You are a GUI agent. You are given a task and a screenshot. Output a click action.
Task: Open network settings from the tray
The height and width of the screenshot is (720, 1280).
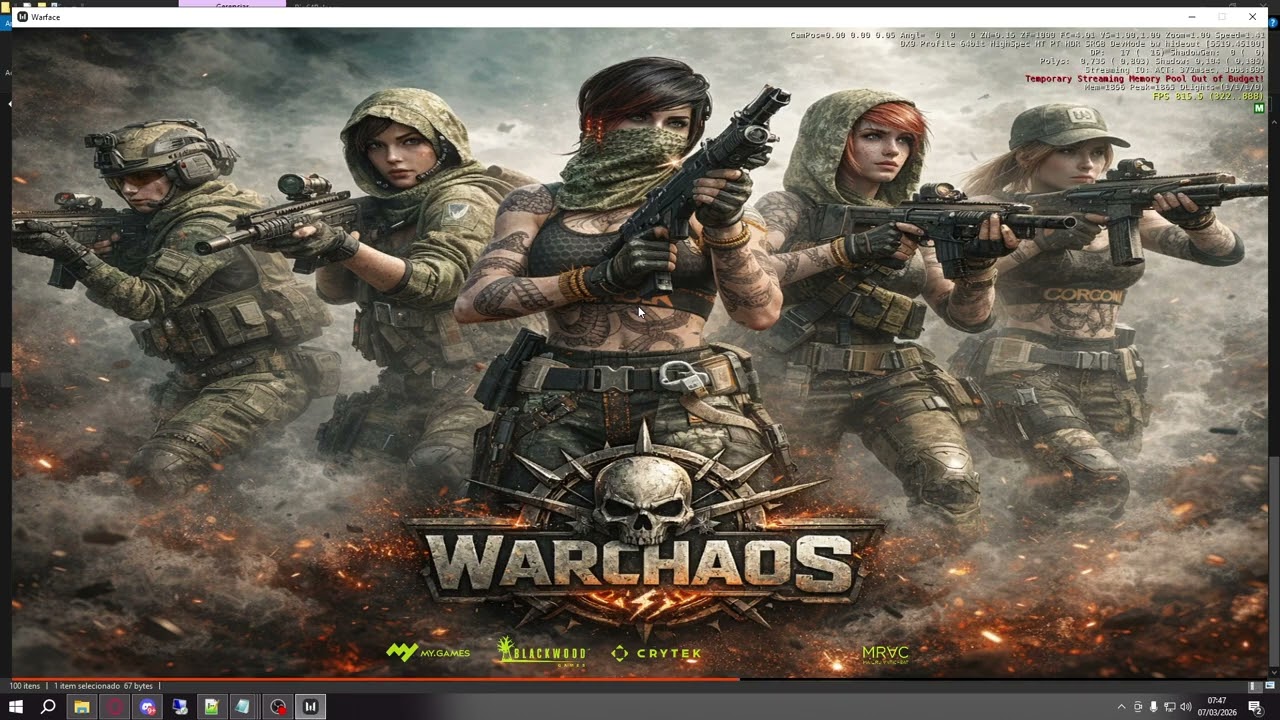1169,707
